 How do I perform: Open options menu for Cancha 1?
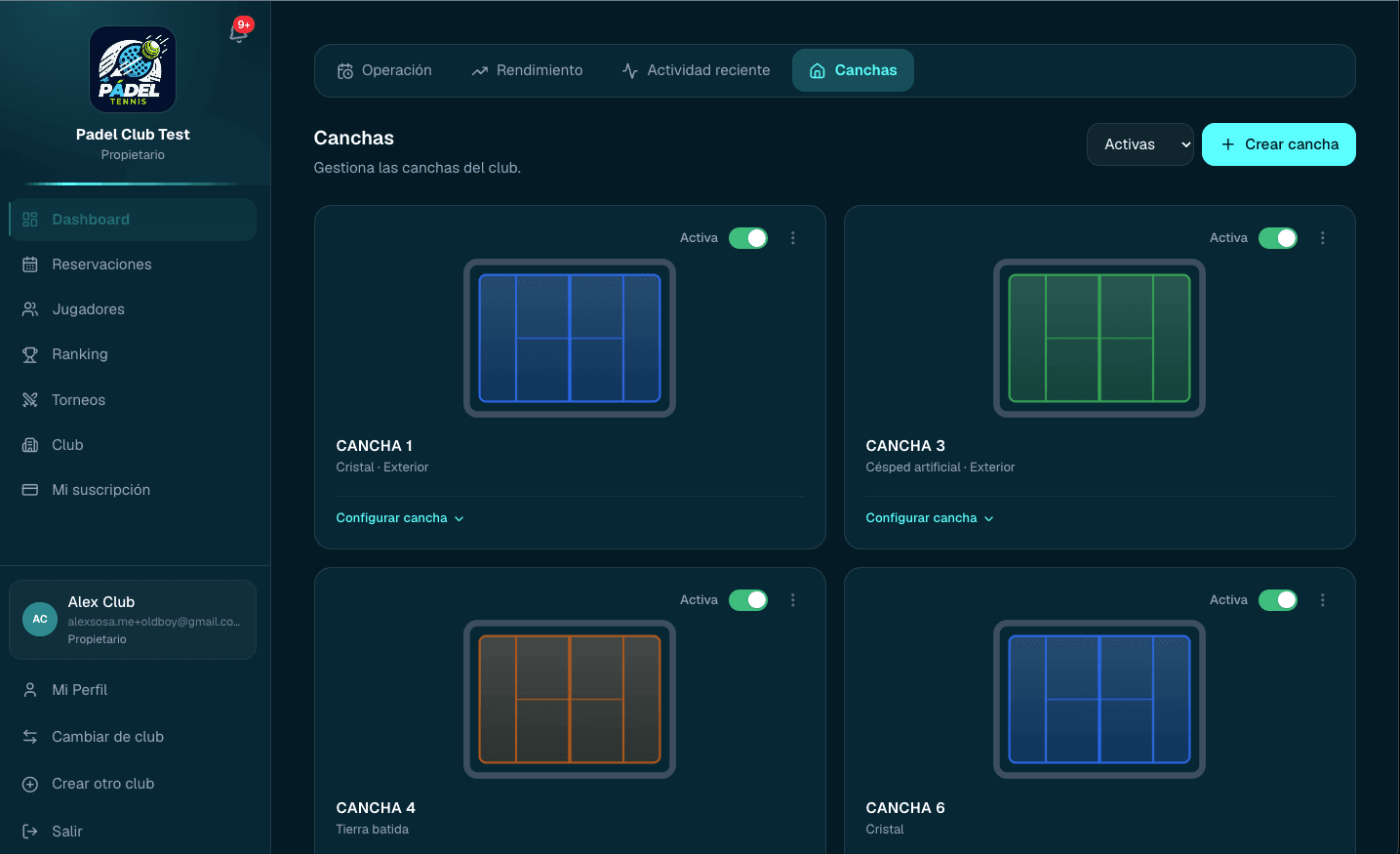click(793, 238)
